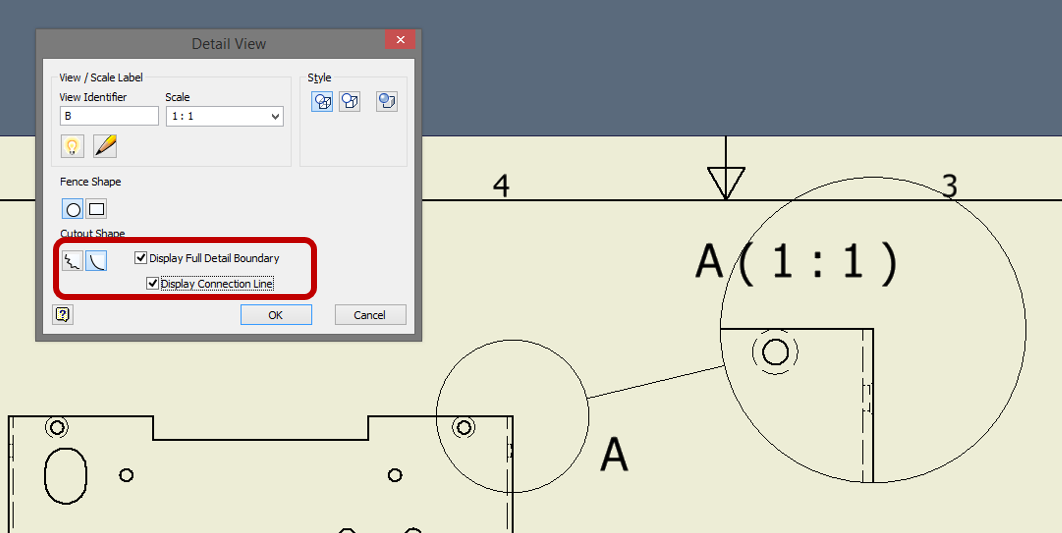Cancel the Detail View dialog
This screenshot has height=533, width=1062.
pyautogui.click(x=370, y=315)
